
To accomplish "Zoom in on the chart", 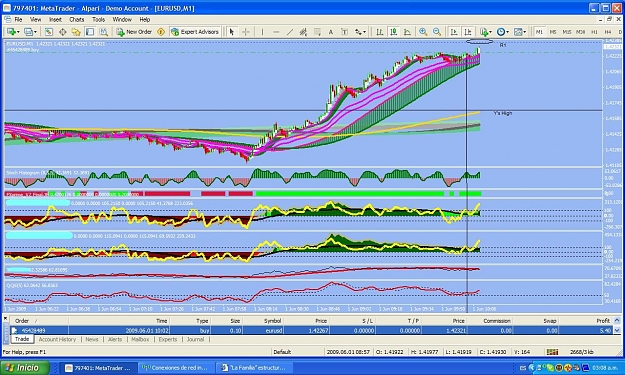I will click(x=423, y=32).
